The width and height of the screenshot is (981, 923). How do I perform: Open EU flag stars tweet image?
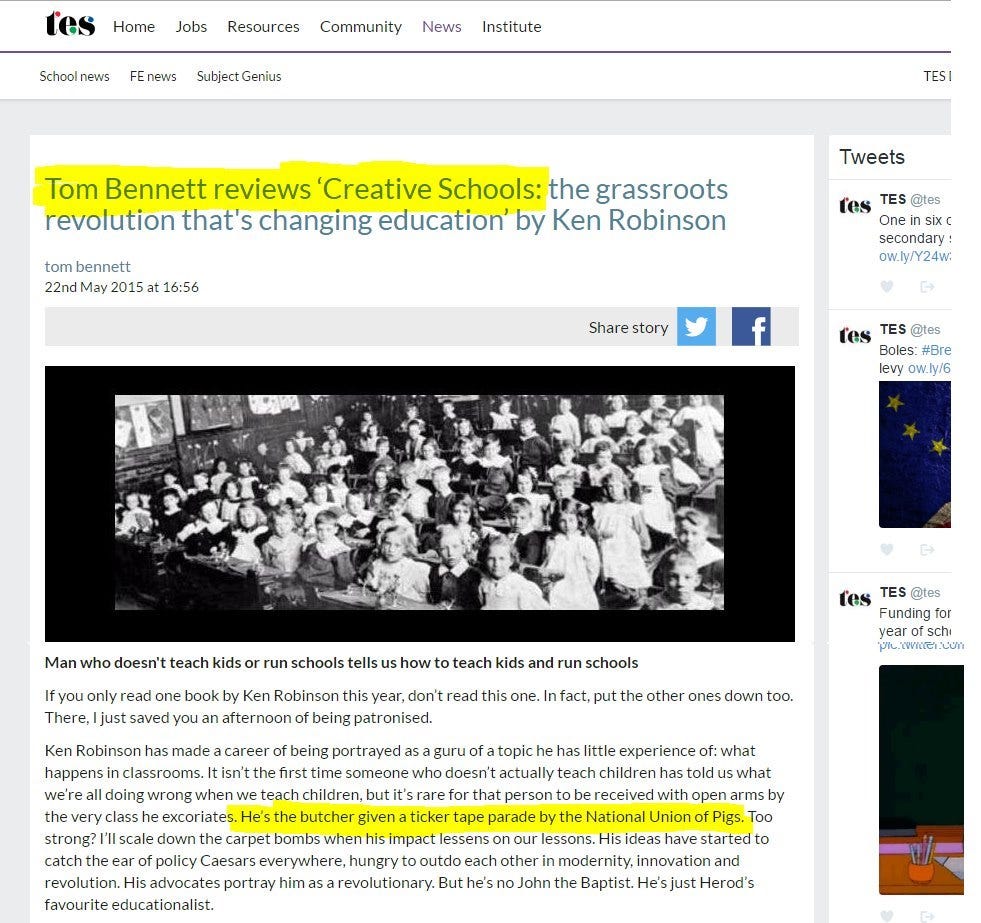click(x=915, y=454)
